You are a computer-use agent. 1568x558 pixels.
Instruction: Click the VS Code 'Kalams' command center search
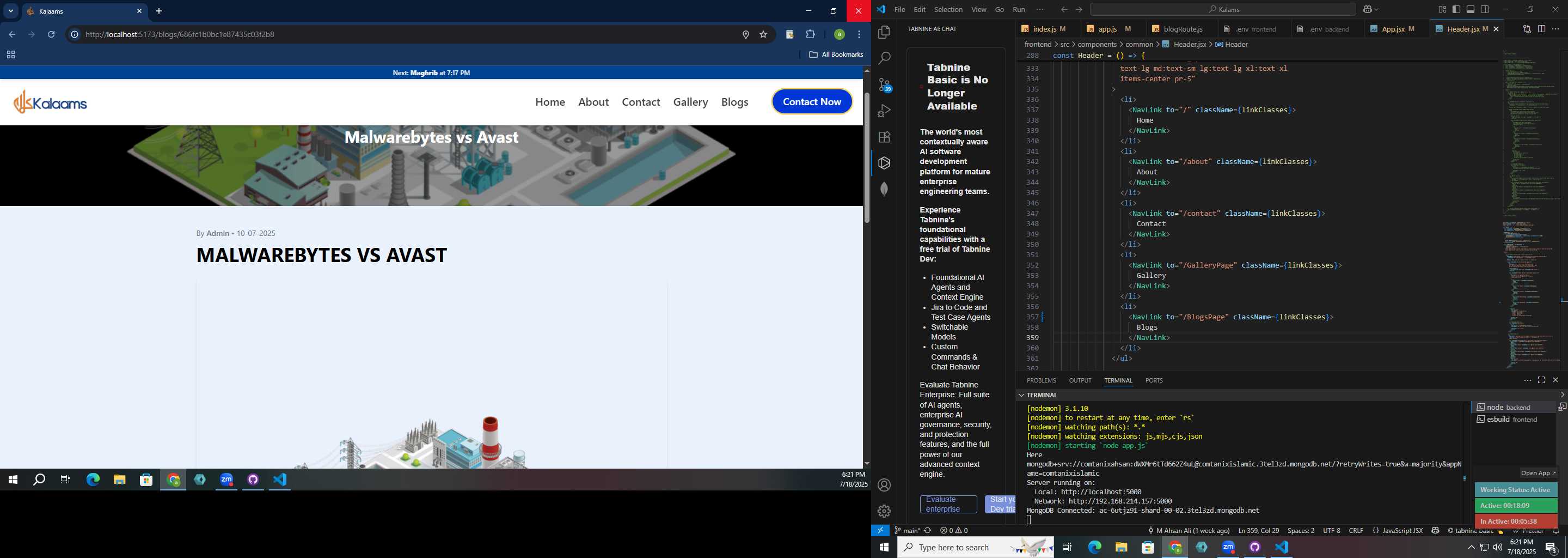coord(1222,10)
